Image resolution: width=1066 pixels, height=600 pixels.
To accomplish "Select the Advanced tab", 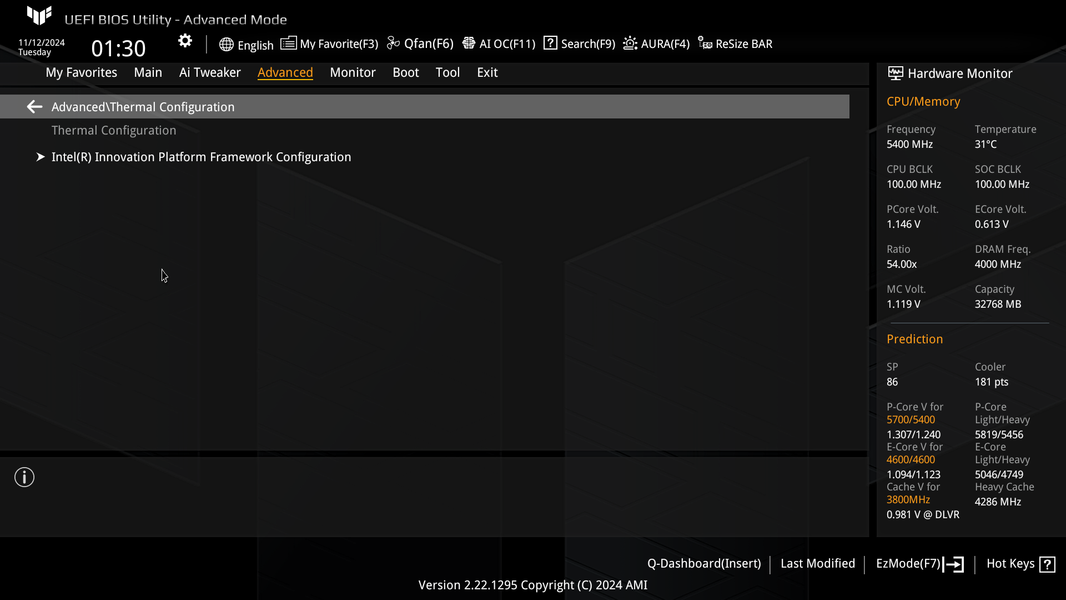I will (285, 72).
